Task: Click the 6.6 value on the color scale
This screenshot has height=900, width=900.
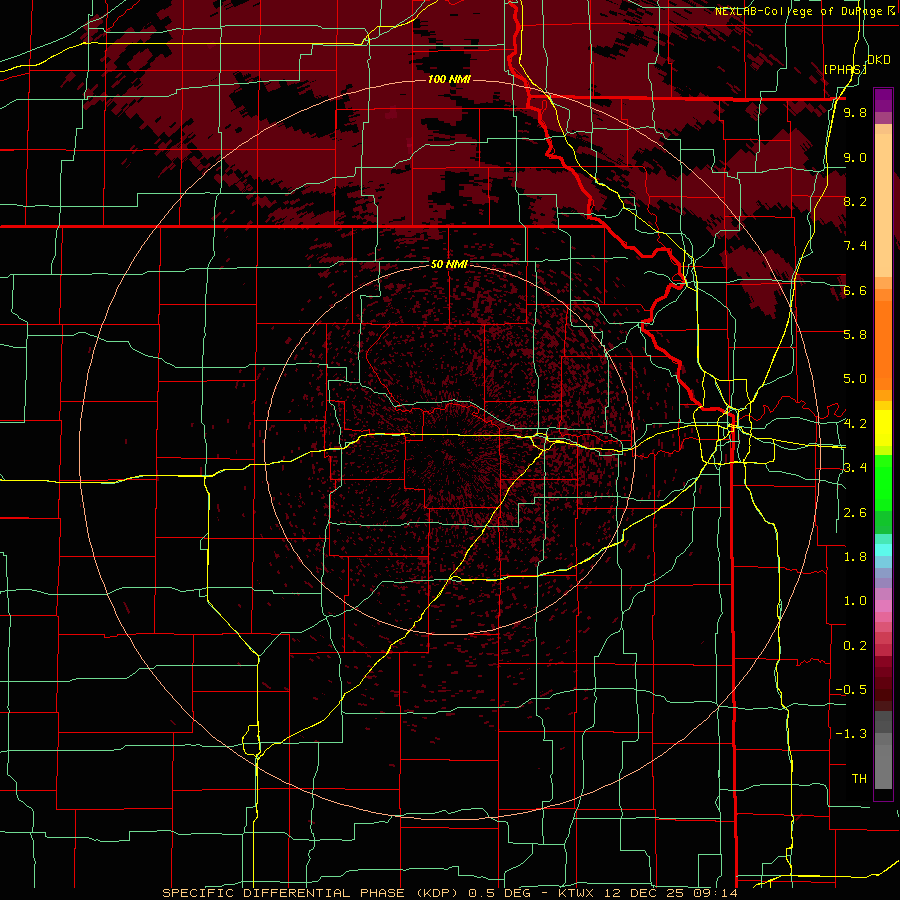Action: (855, 290)
